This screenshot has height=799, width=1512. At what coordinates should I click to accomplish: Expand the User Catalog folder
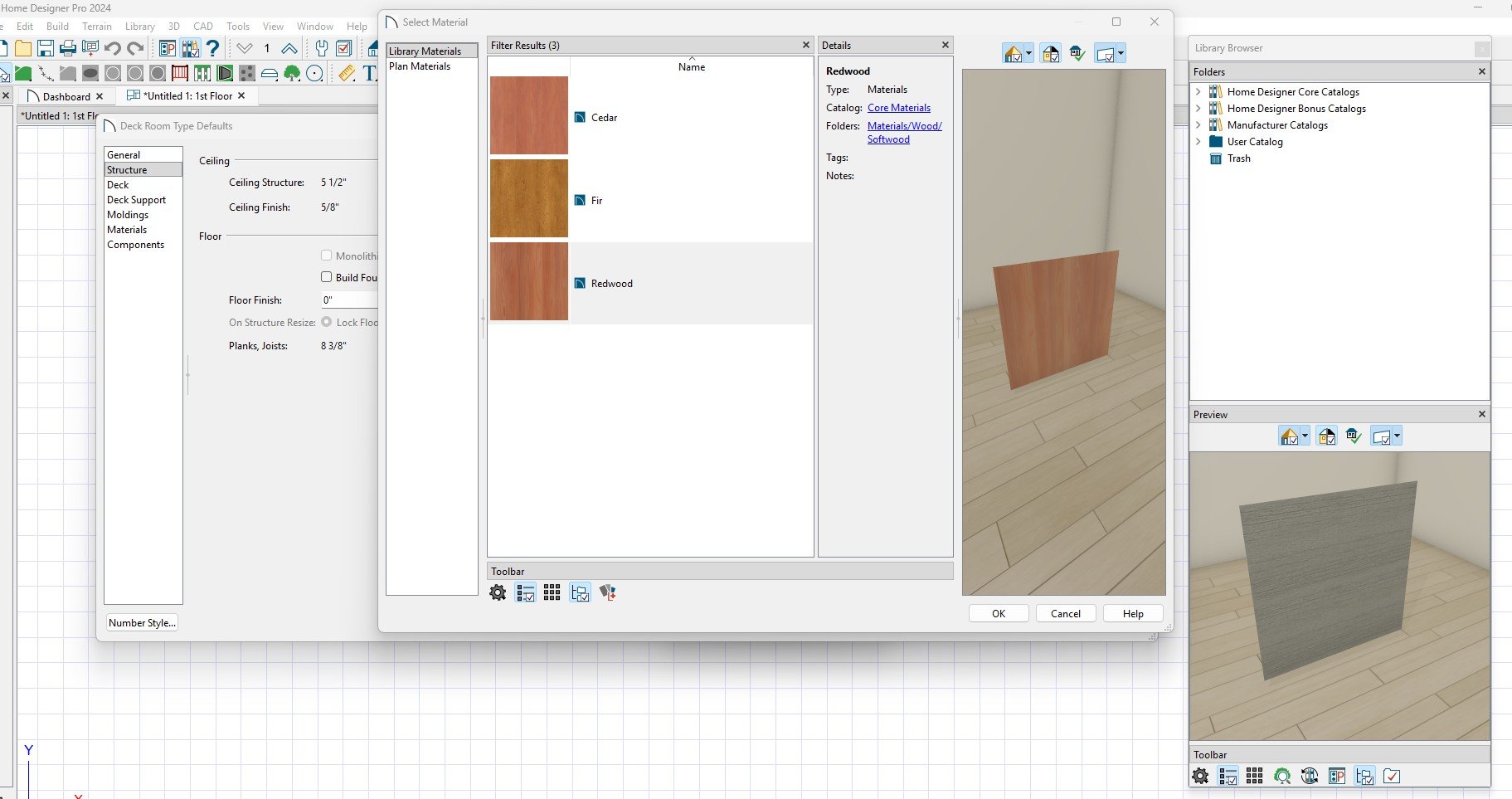[x=1198, y=142]
